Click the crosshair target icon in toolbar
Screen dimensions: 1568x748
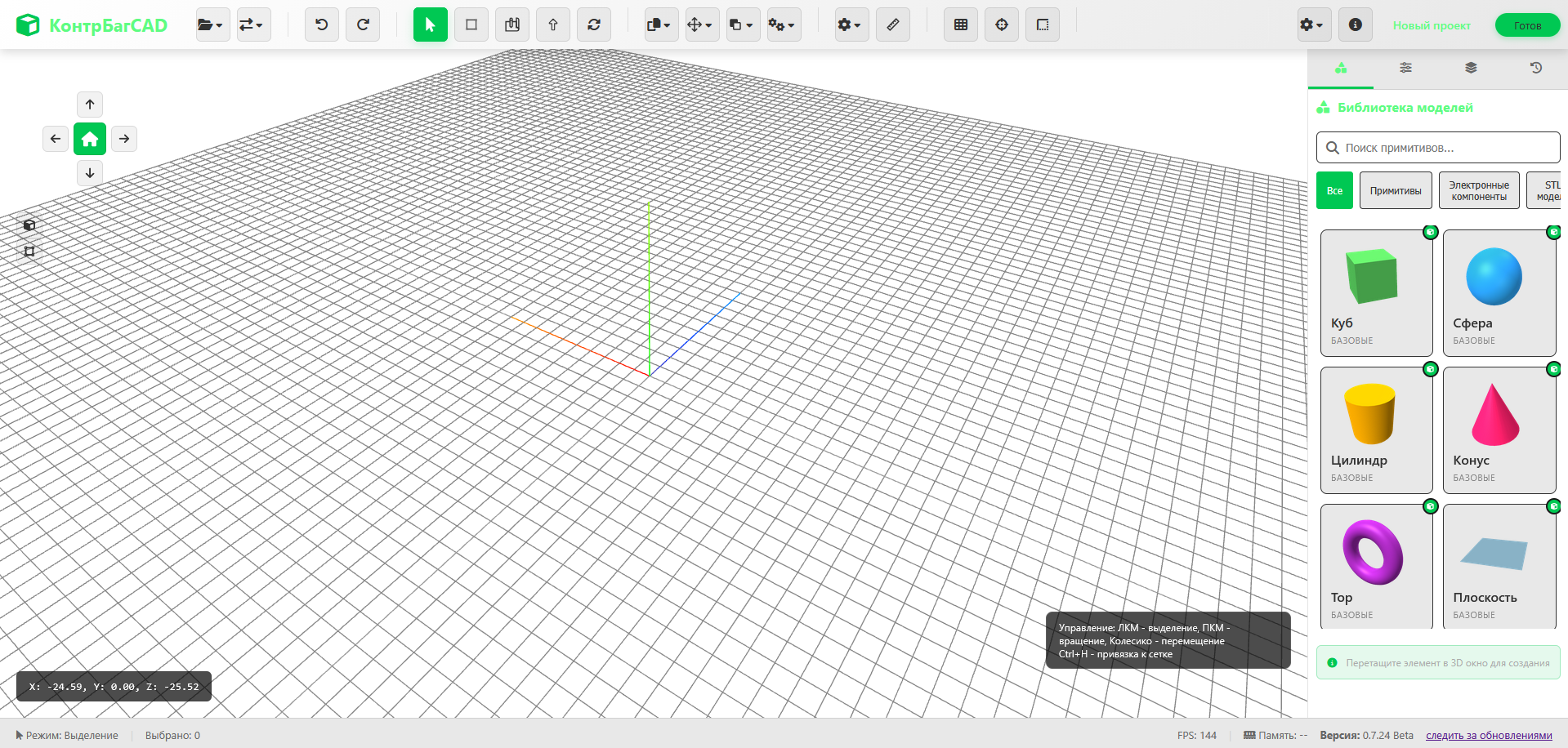click(x=1002, y=24)
